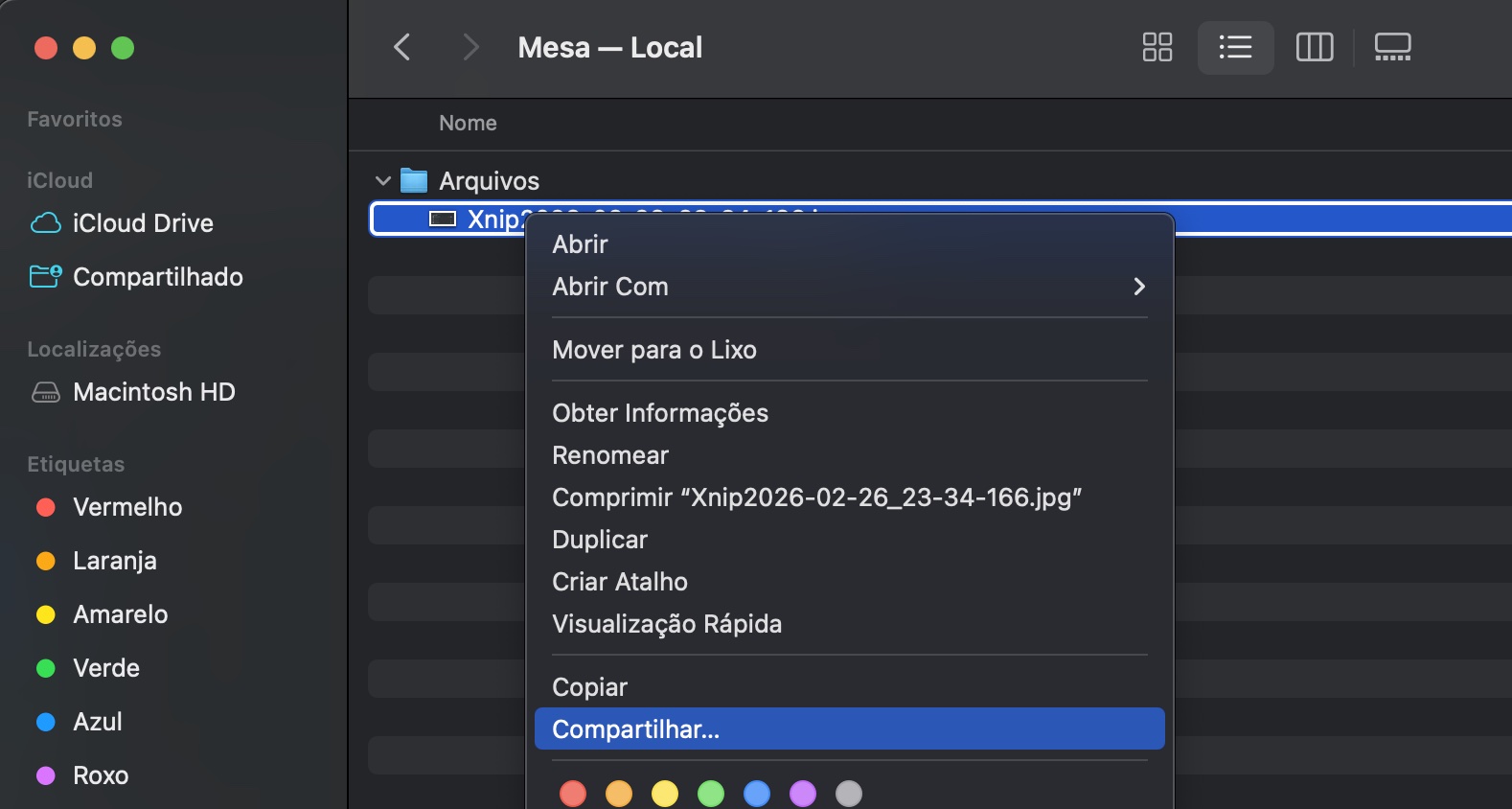This screenshot has height=809, width=1512.
Task: Switch to column view in toolbar
Action: [1314, 46]
